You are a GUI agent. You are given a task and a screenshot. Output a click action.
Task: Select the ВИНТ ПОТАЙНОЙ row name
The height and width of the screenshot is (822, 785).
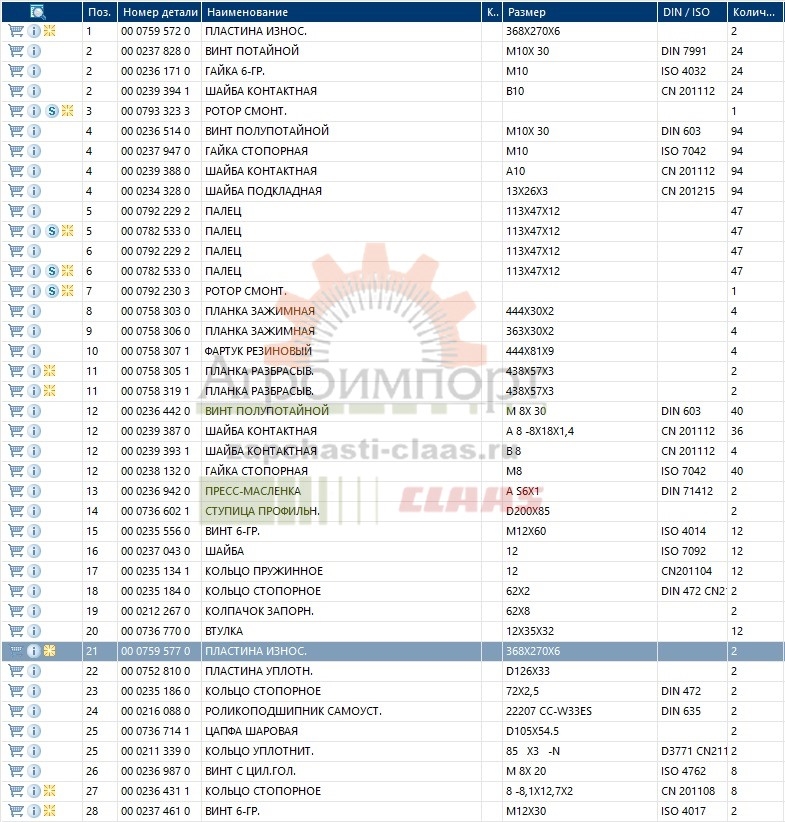click(x=252, y=51)
